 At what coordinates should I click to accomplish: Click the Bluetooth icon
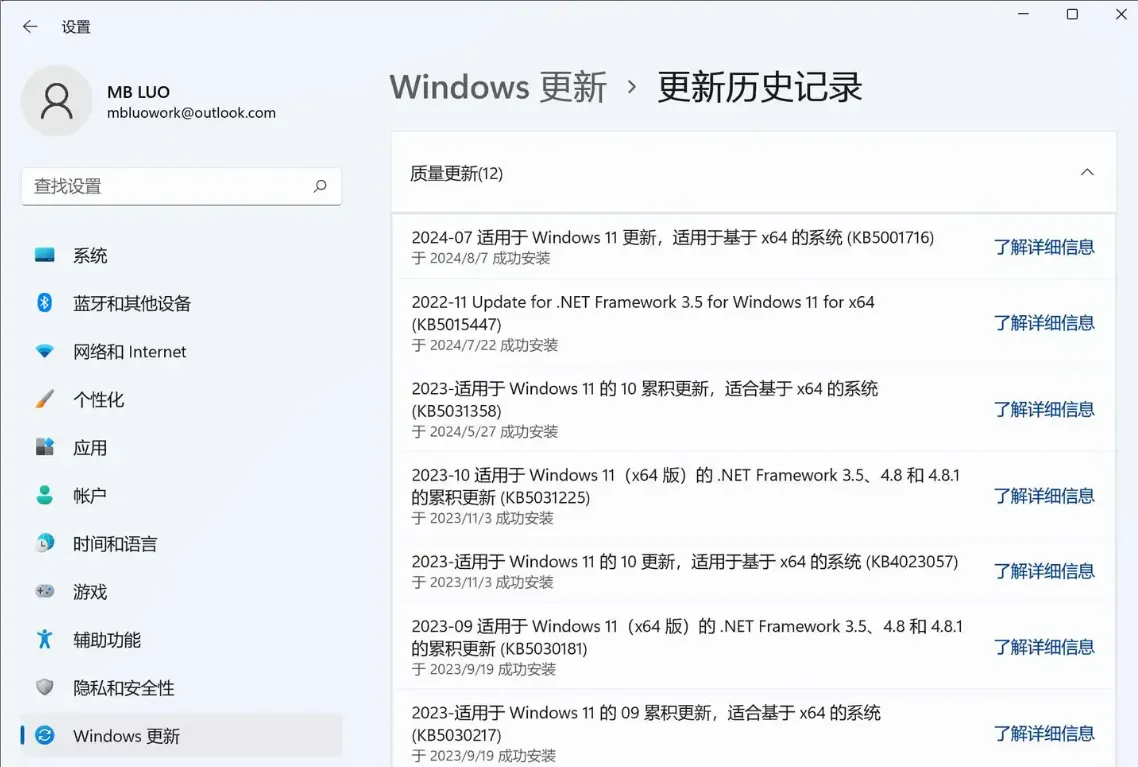[44, 303]
